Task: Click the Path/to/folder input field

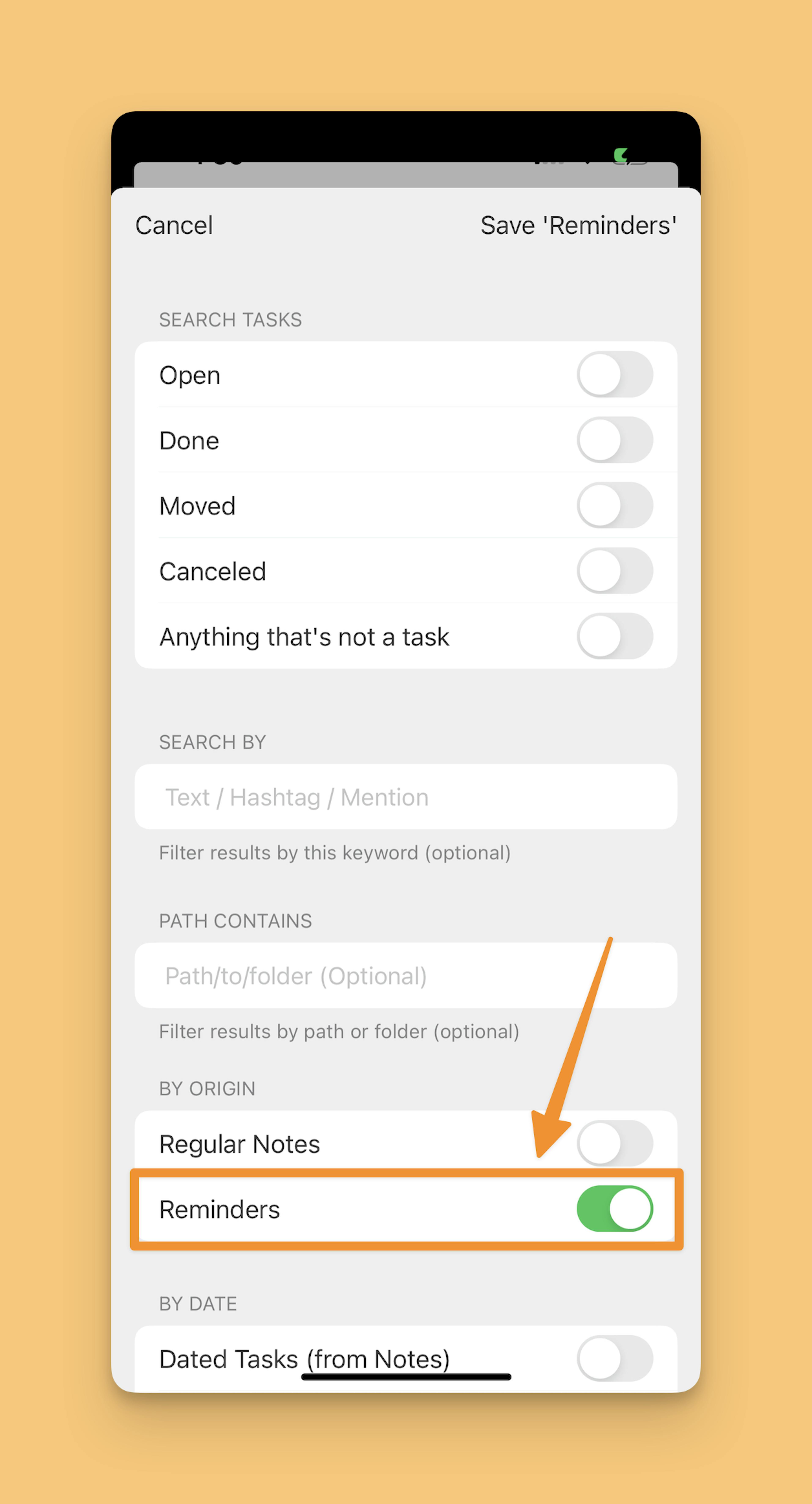Action: pyautogui.click(x=406, y=975)
